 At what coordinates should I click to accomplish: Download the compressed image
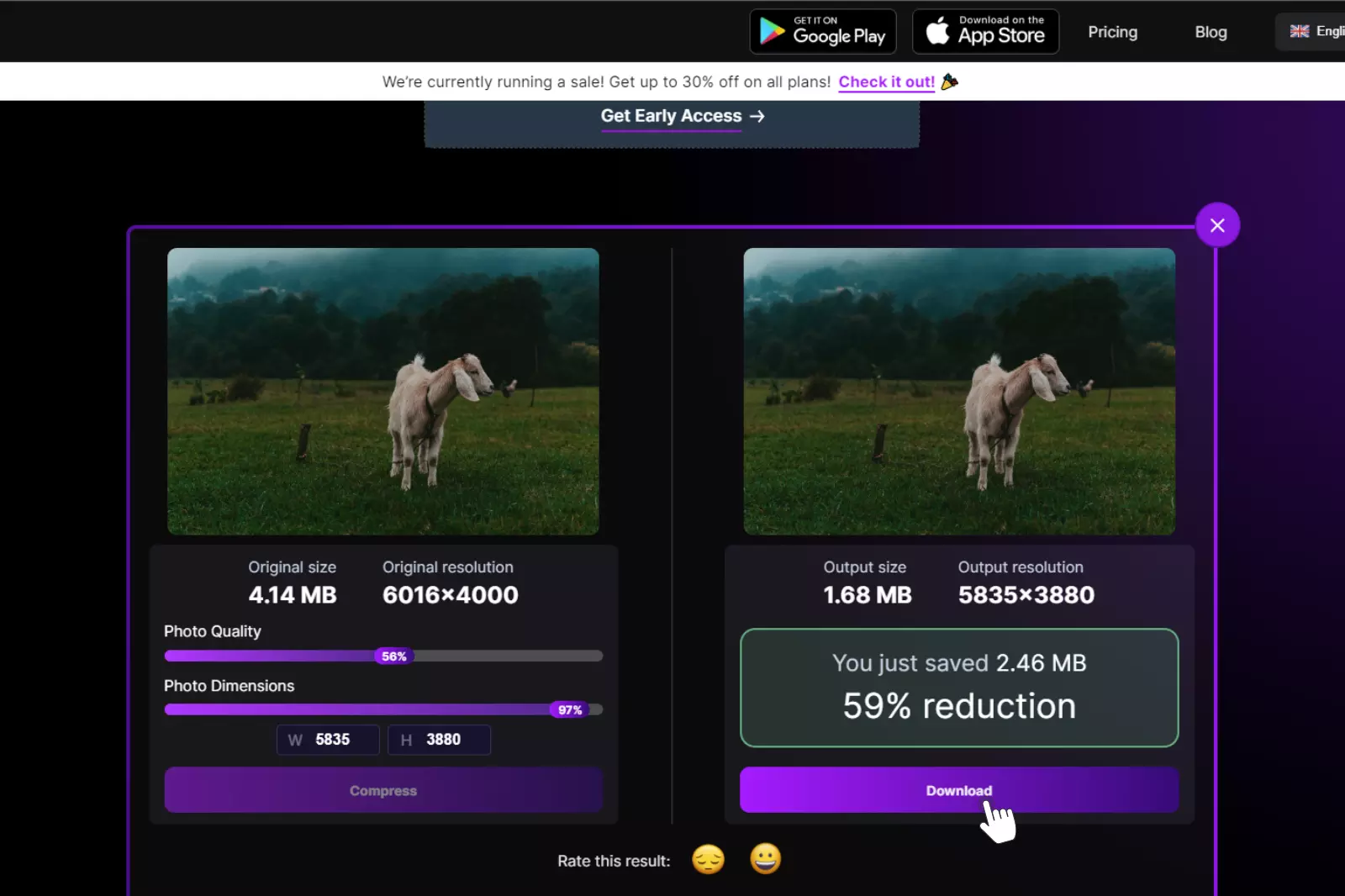[958, 790]
